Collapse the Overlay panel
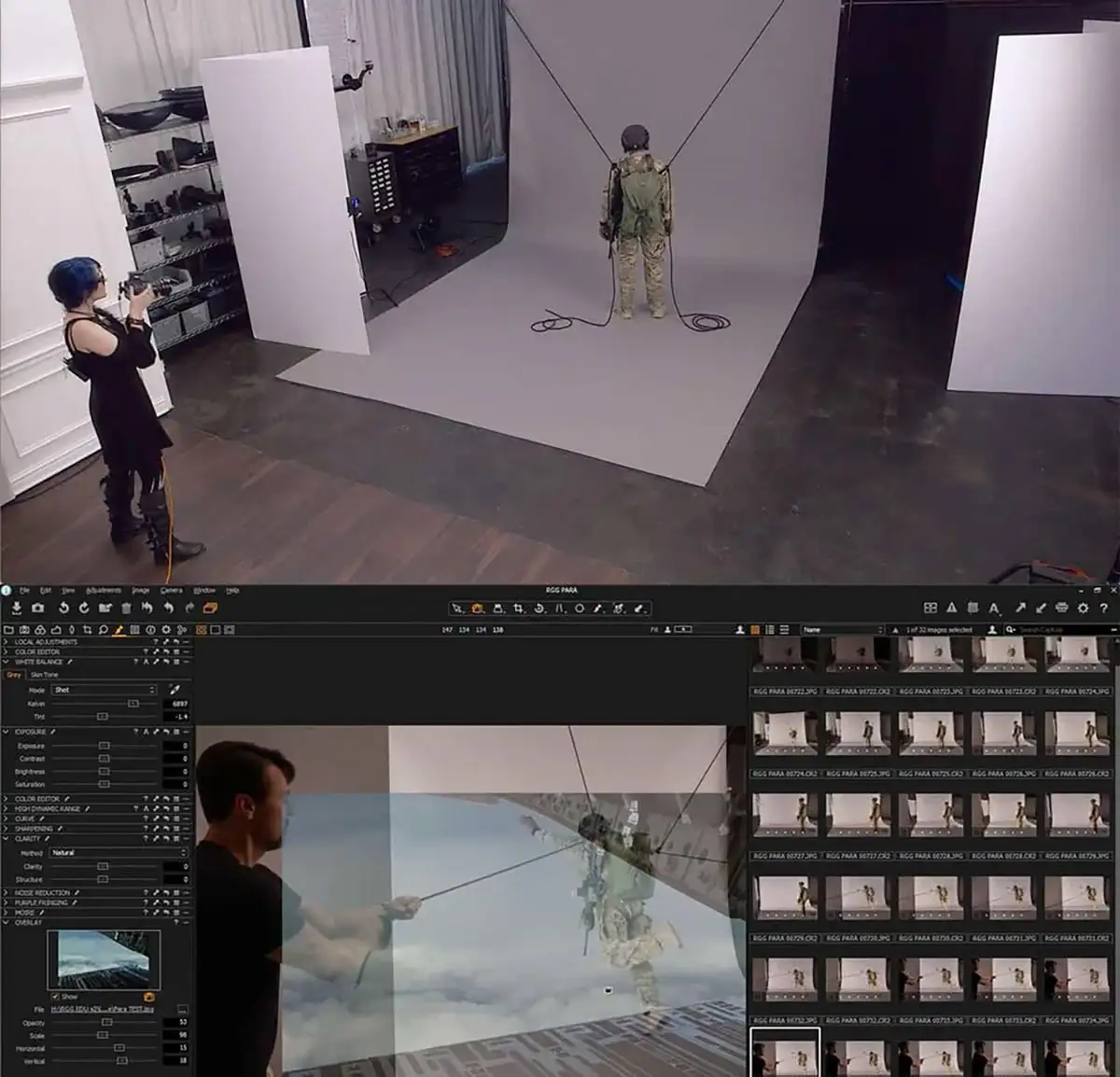1120x1077 pixels. tap(7, 923)
